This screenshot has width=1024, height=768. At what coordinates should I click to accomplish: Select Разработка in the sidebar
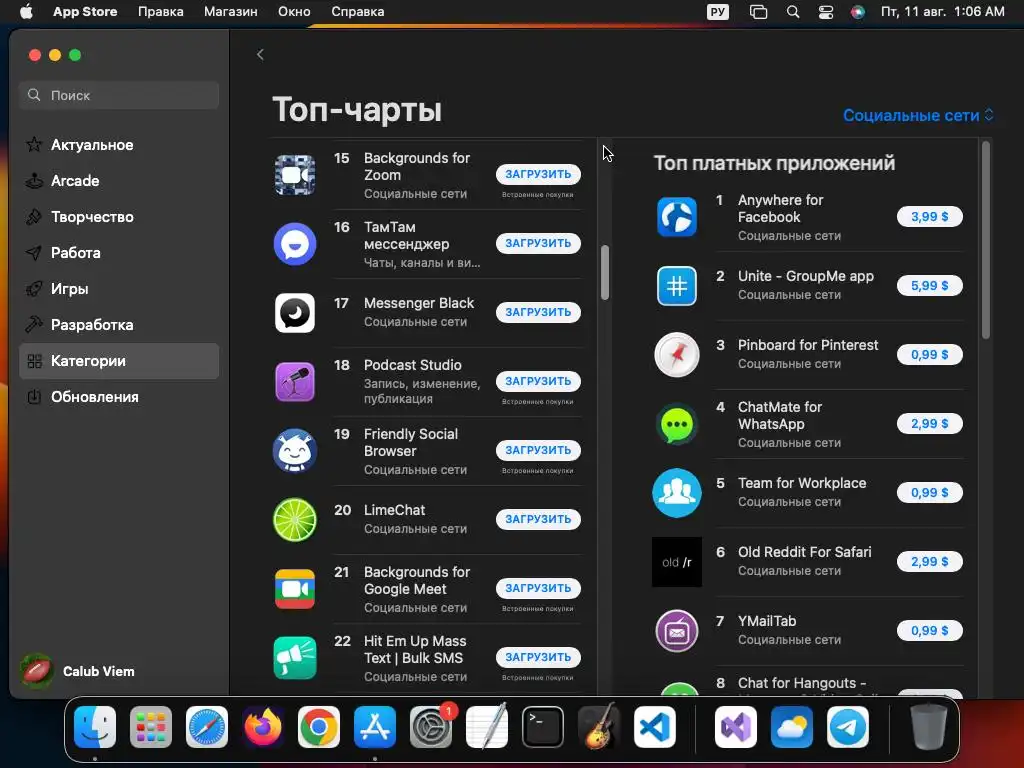point(119,325)
